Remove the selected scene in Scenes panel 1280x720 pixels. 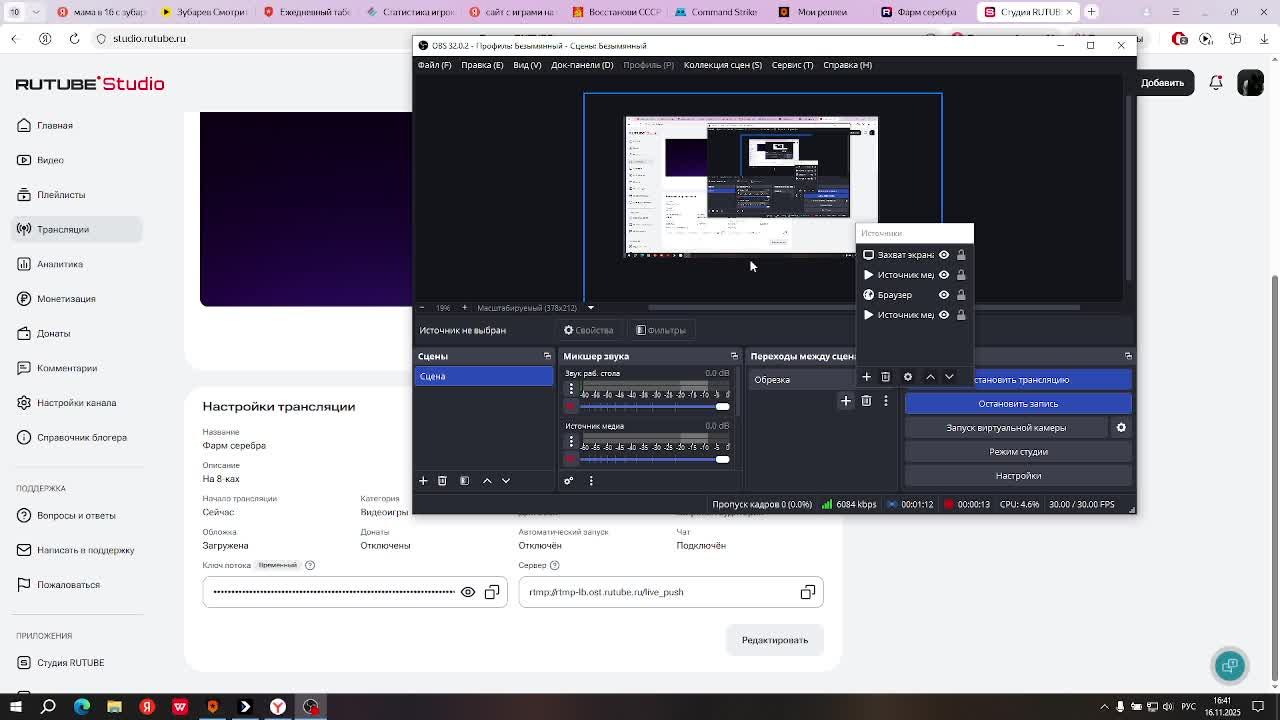[x=442, y=481]
